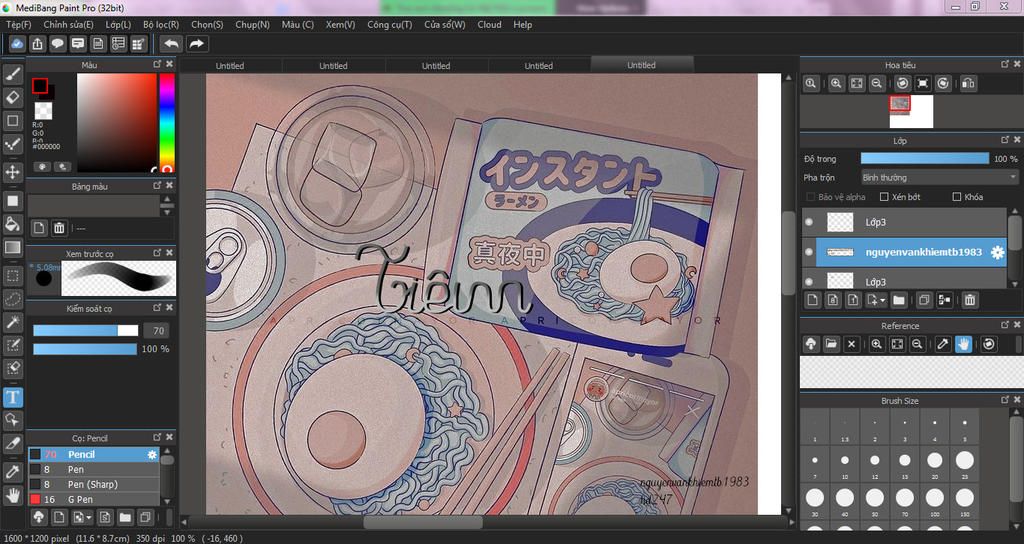Delete the selected layer with trash icon
This screenshot has width=1024, height=544.
point(970,300)
